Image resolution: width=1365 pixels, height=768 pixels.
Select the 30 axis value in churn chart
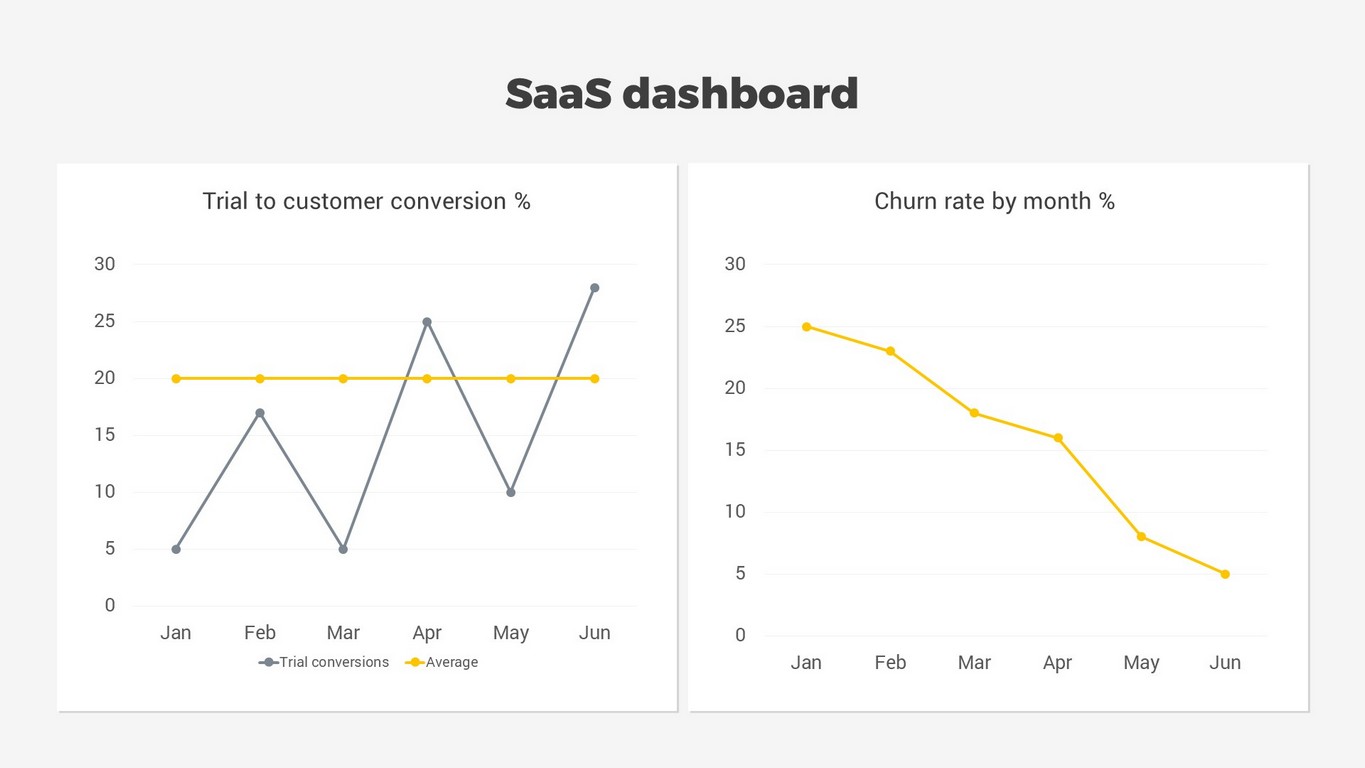(x=735, y=264)
